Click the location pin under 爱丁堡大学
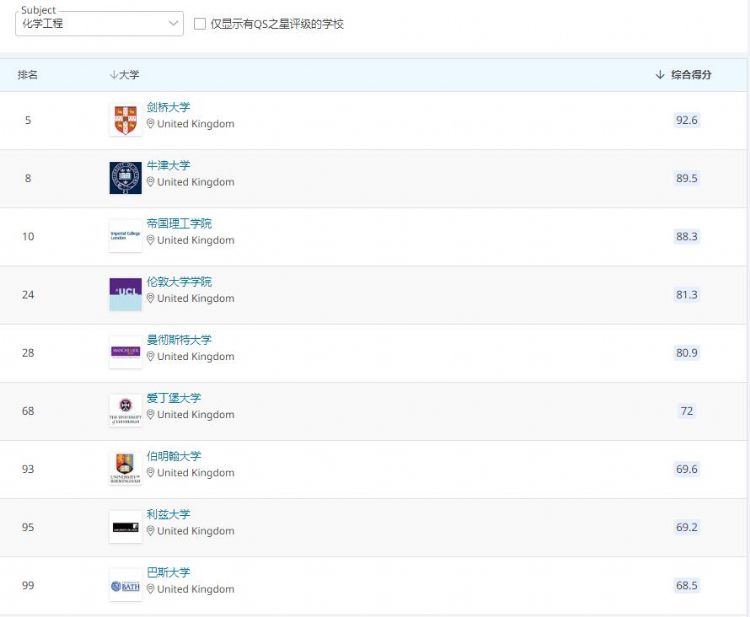The width and height of the screenshot is (750, 617). coord(150,415)
